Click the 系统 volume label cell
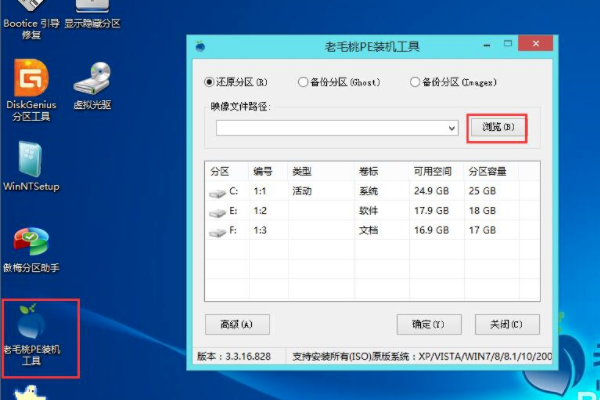Screen dimensions: 600x400 (x=368, y=191)
